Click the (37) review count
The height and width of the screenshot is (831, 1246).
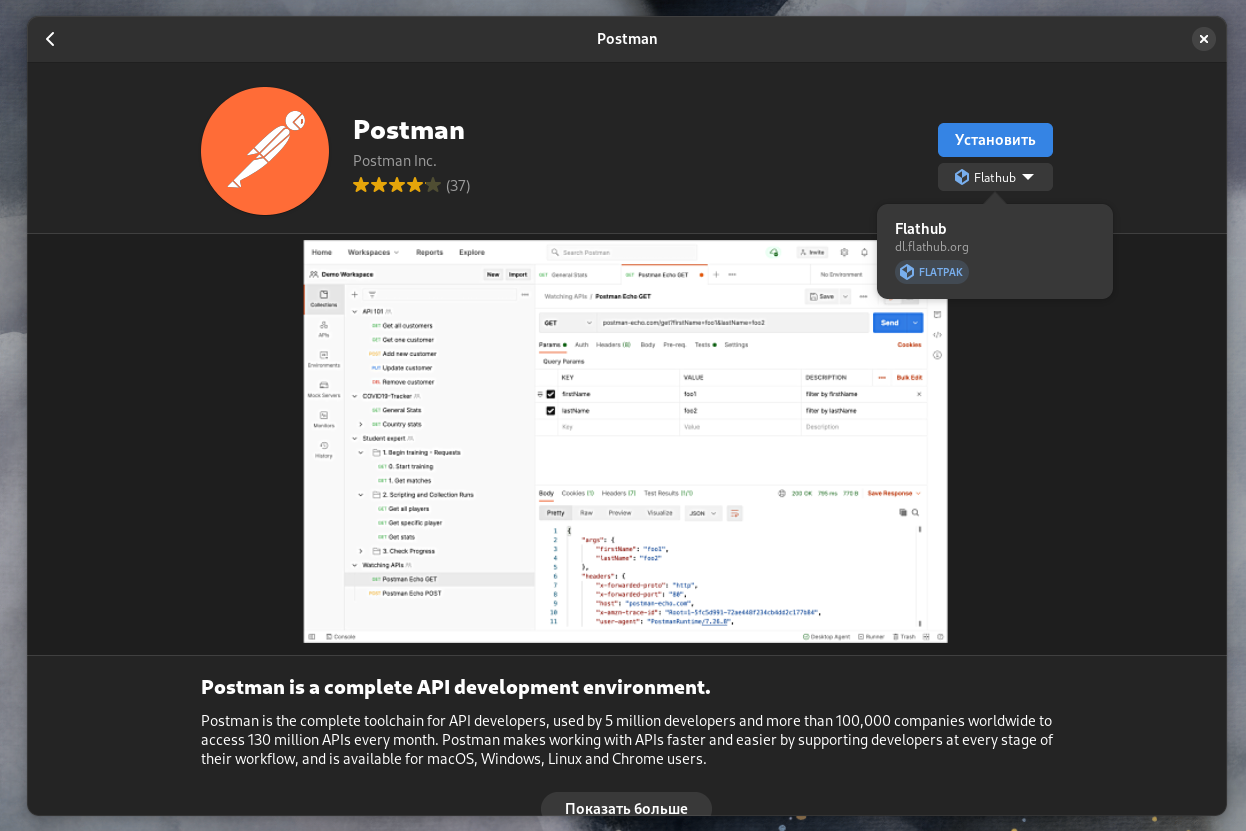[x=458, y=185]
